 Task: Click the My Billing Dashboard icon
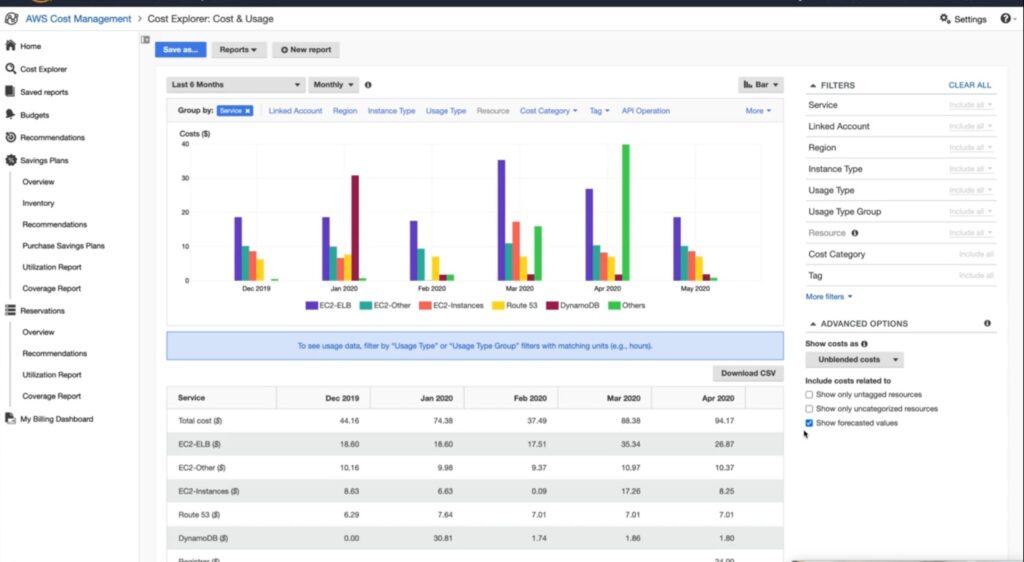pos(10,418)
